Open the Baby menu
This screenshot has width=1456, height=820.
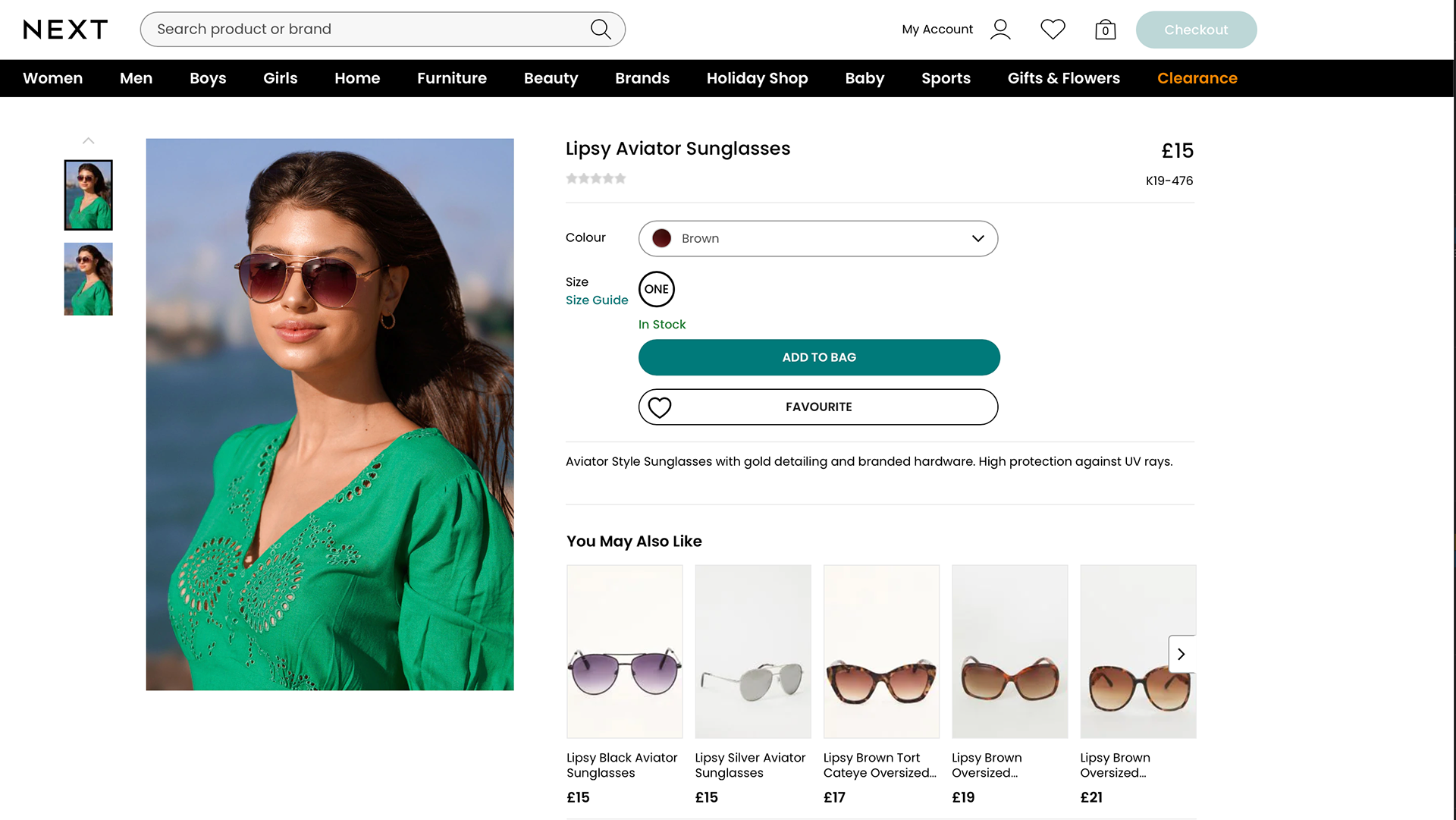pyautogui.click(x=864, y=78)
